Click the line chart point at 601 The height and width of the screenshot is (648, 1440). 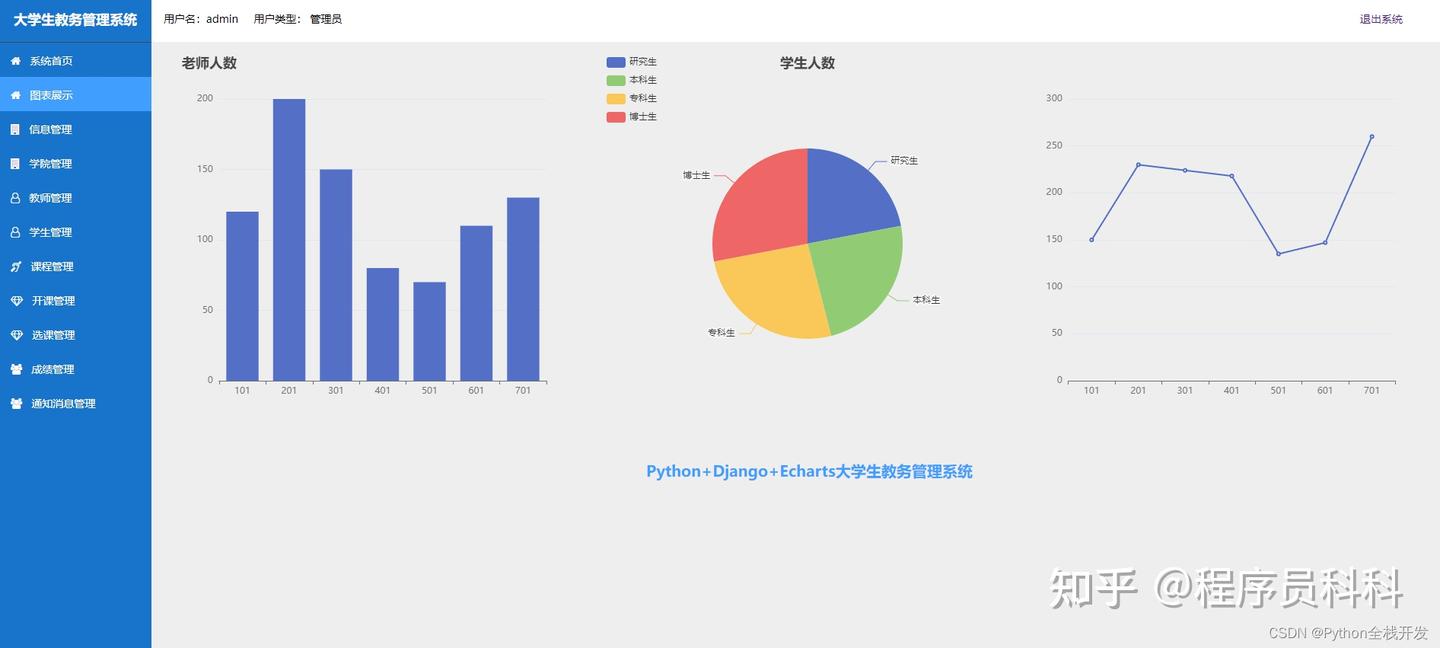click(x=1325, y=242)
